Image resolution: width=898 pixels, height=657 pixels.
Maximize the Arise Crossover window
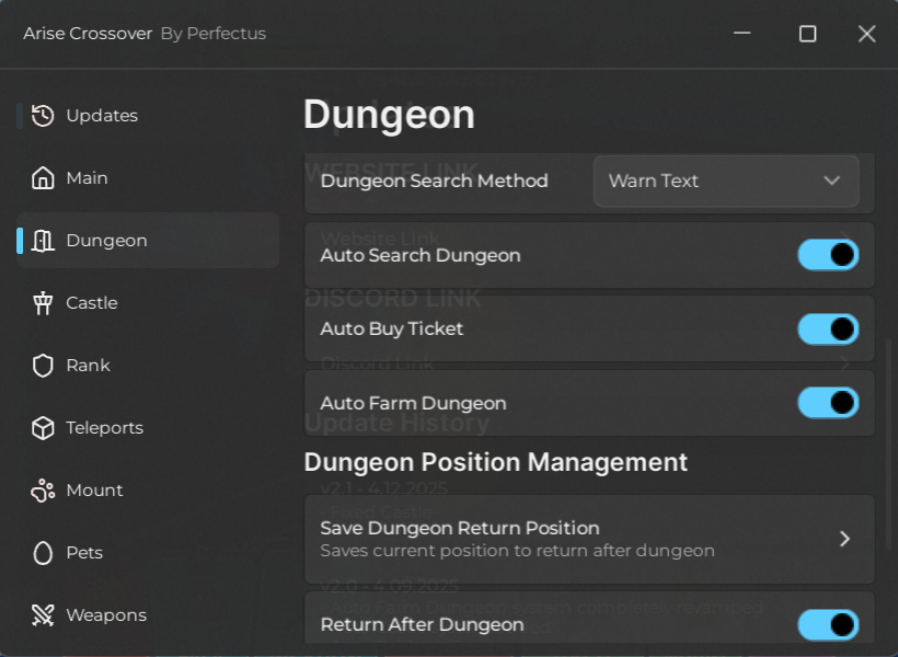(808, 34)
